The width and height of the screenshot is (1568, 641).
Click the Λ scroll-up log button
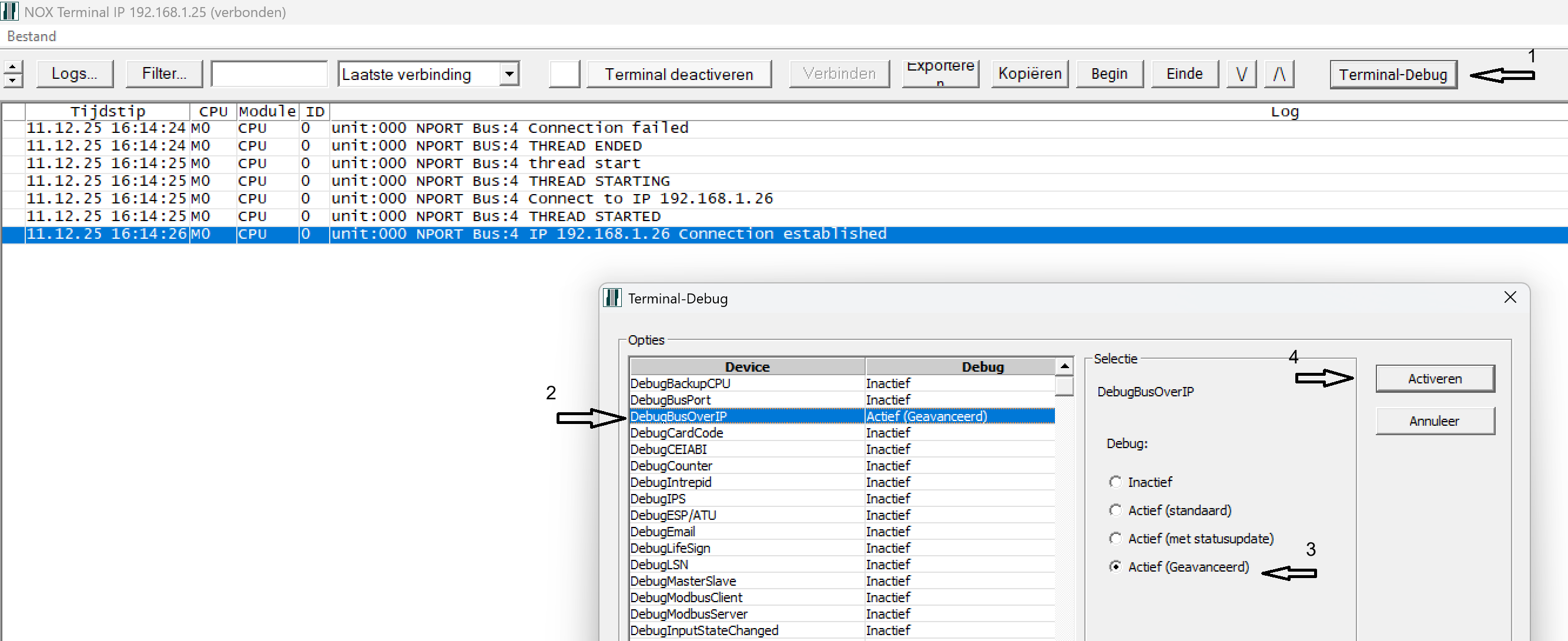(x=1279, y=74)
